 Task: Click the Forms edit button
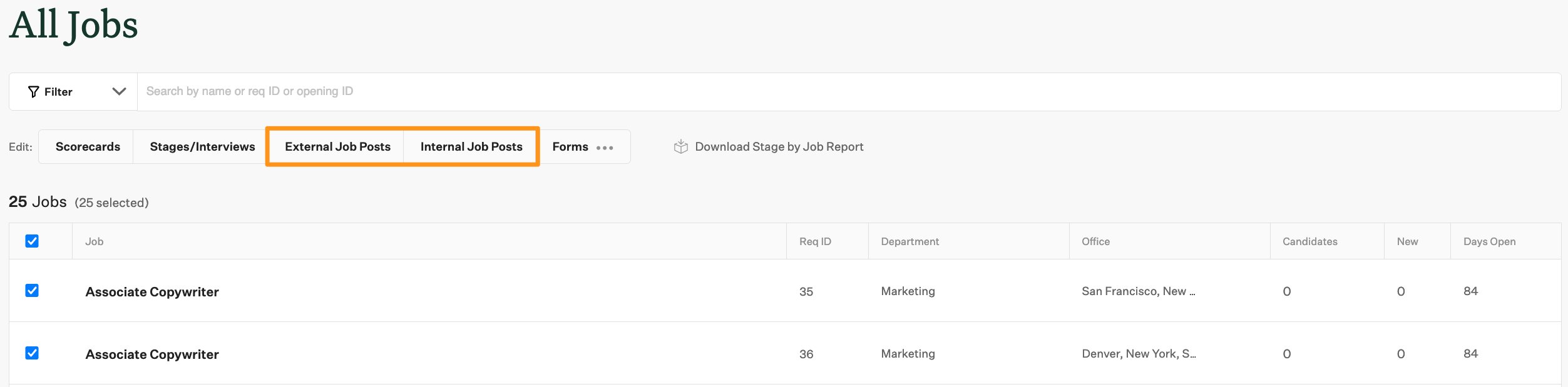pyautogui.click(x=570, y=147)
